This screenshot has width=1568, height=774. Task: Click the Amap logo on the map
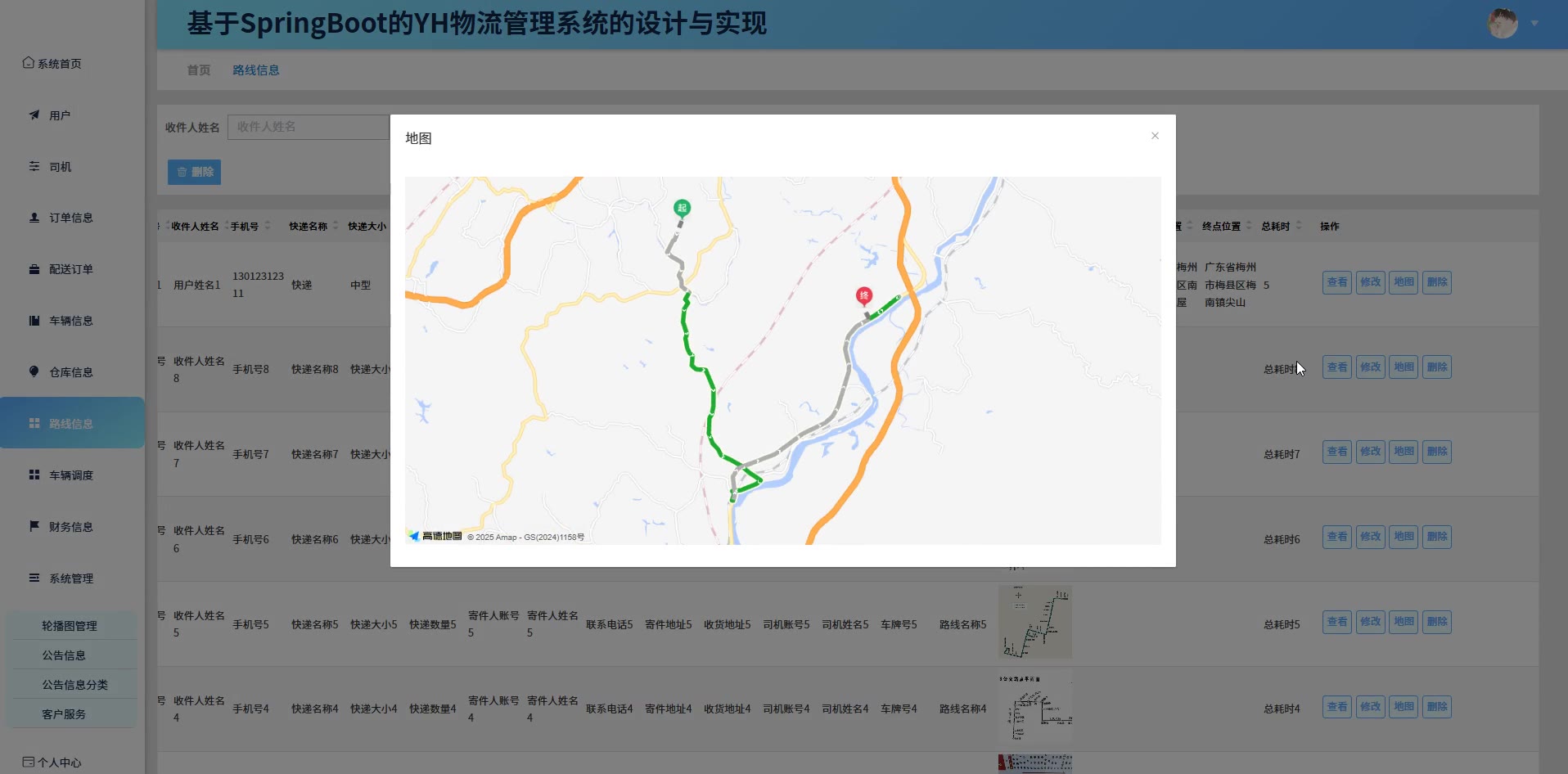coord(435,537)
